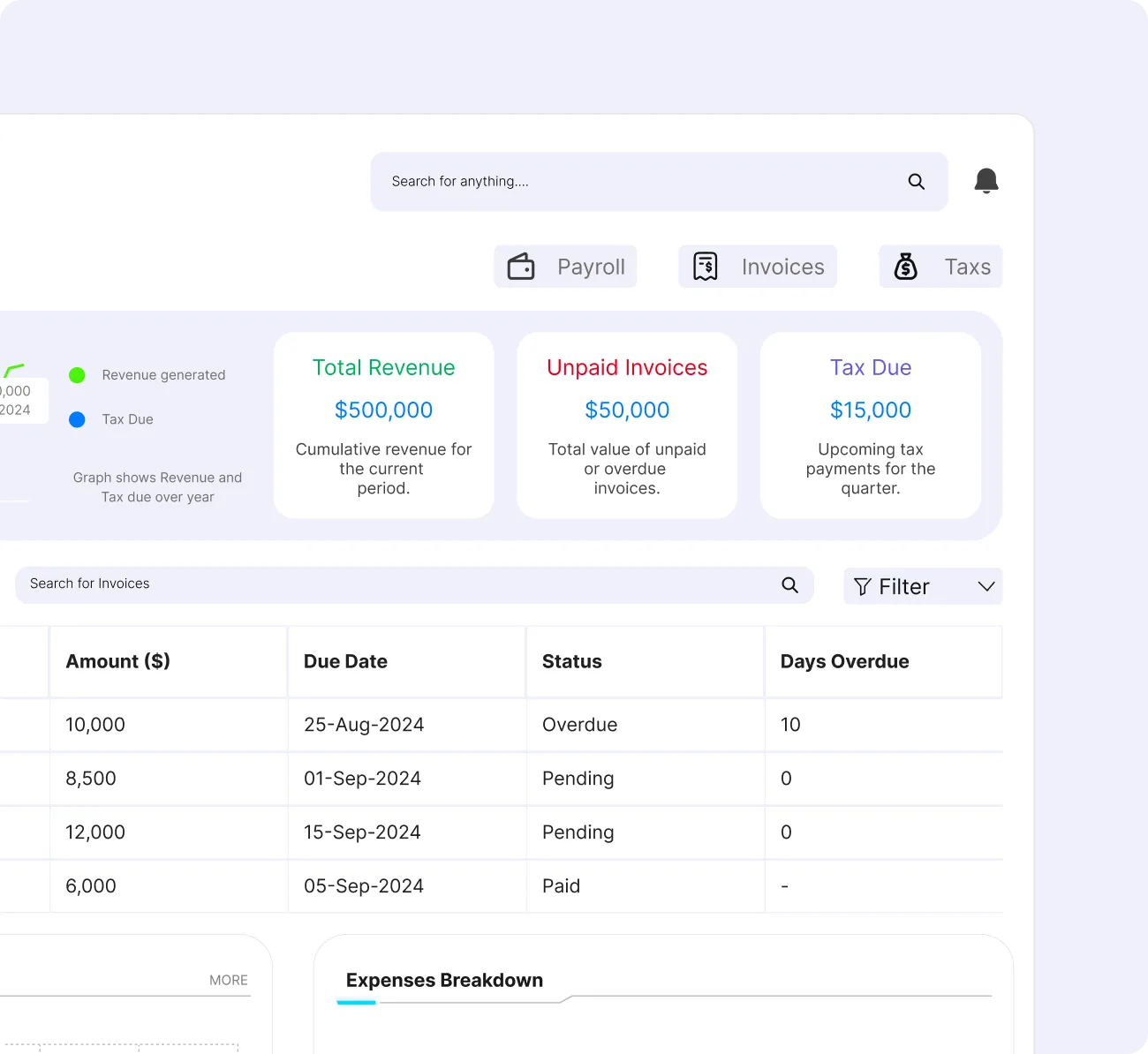Click the green Revenue generated legend dot
Image resolution: width=1148 pixels, height=1054 pixels.
click(77, 375)
